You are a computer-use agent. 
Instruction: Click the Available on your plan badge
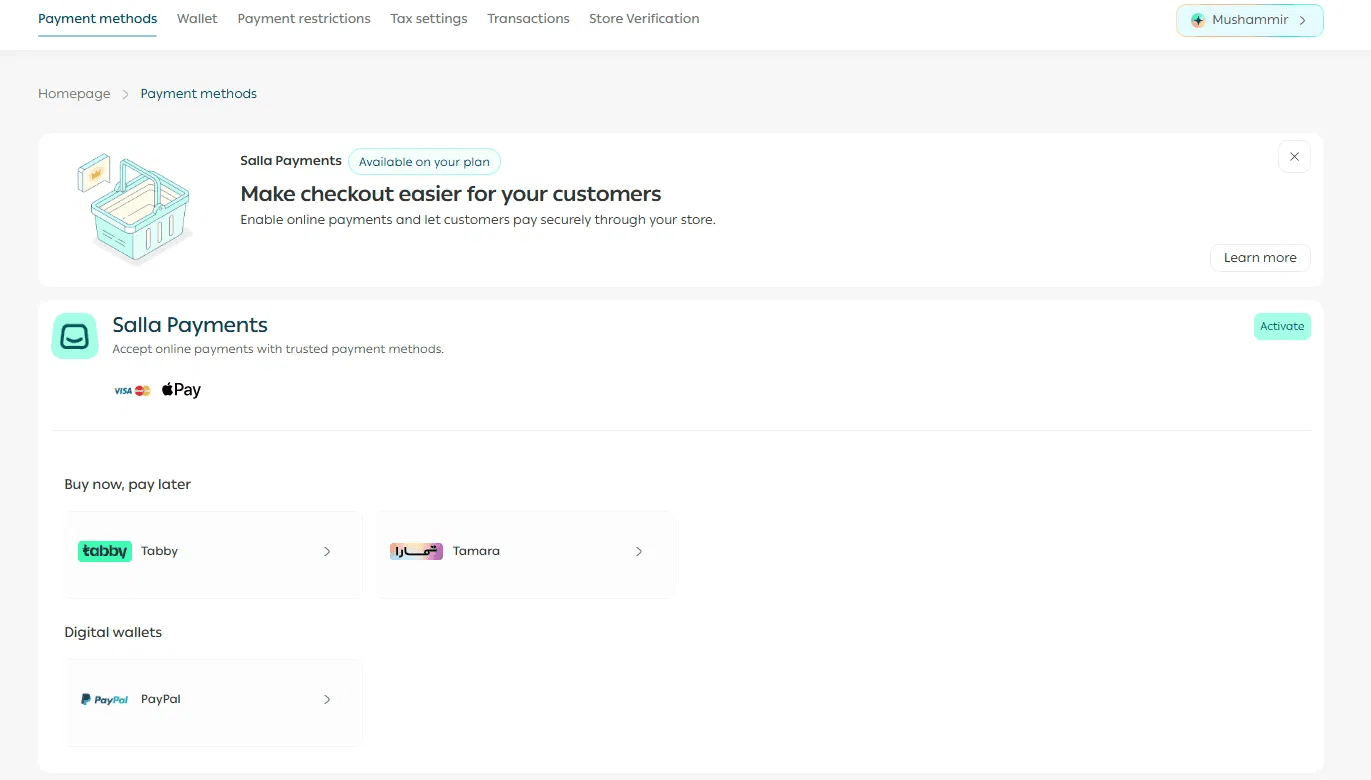point(424,162)
